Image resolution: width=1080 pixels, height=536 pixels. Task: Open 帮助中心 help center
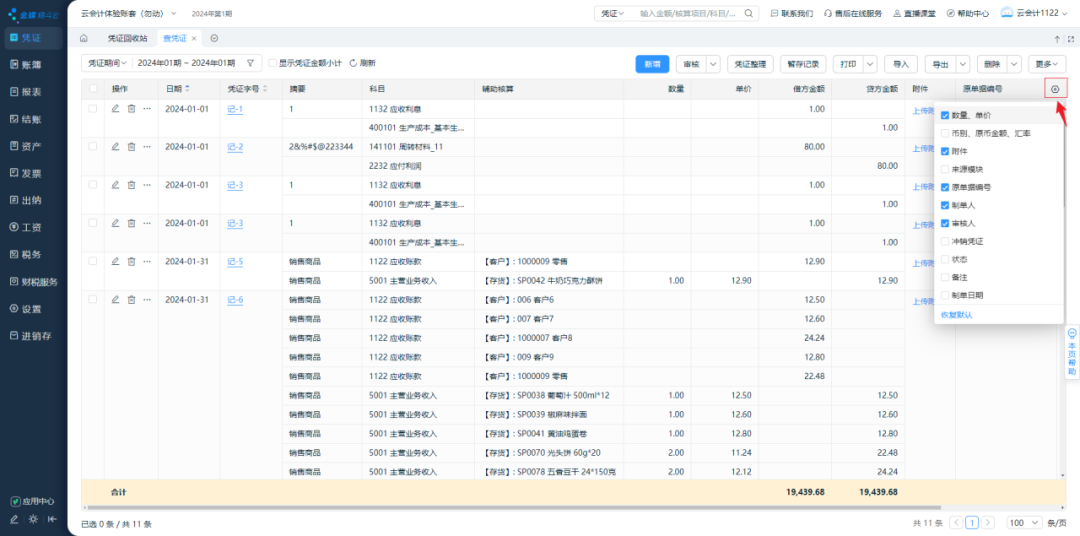968,13
